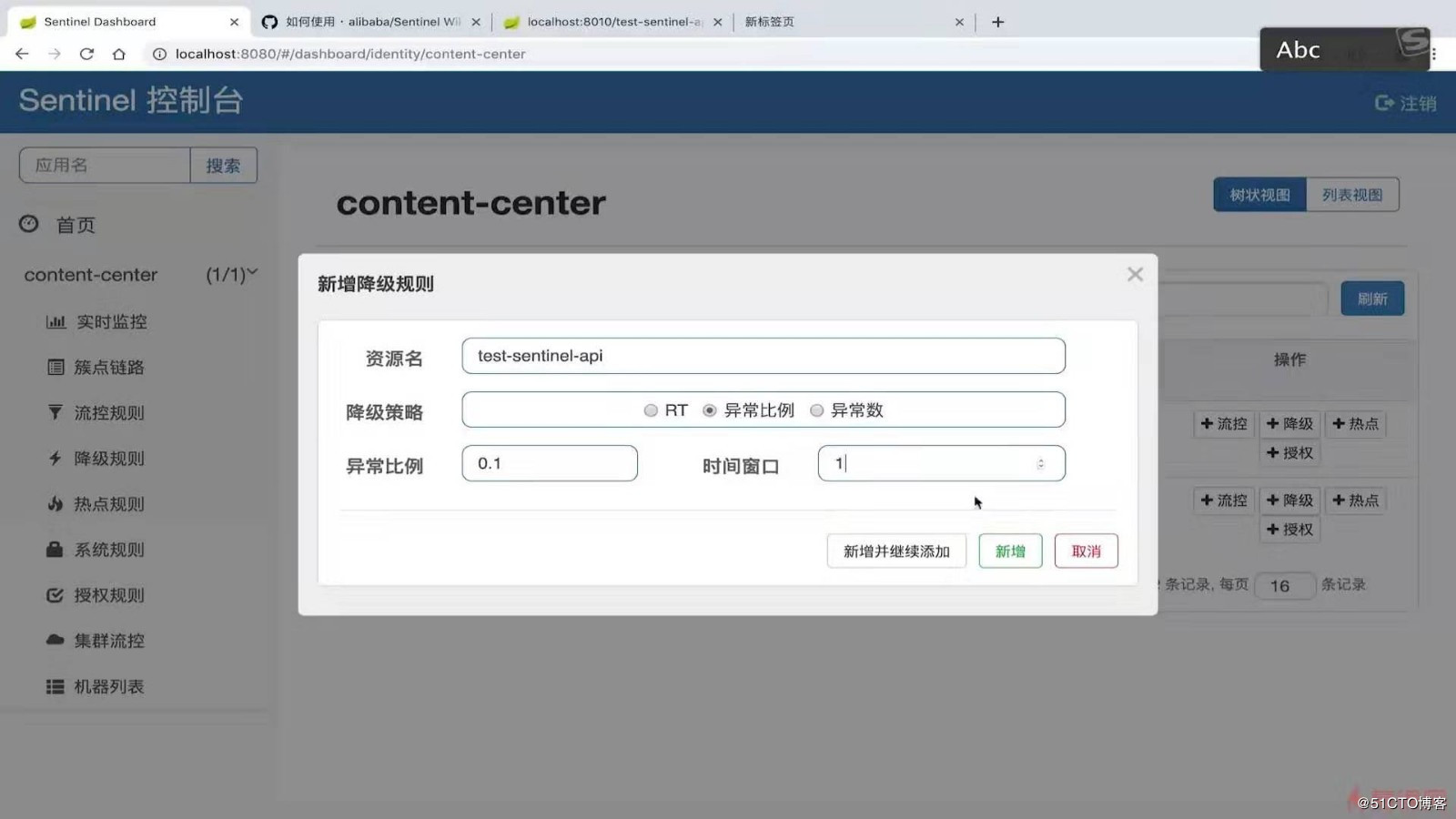
Task: Click the 流控规则 filter icon
Action: click(x=56, y=412)
